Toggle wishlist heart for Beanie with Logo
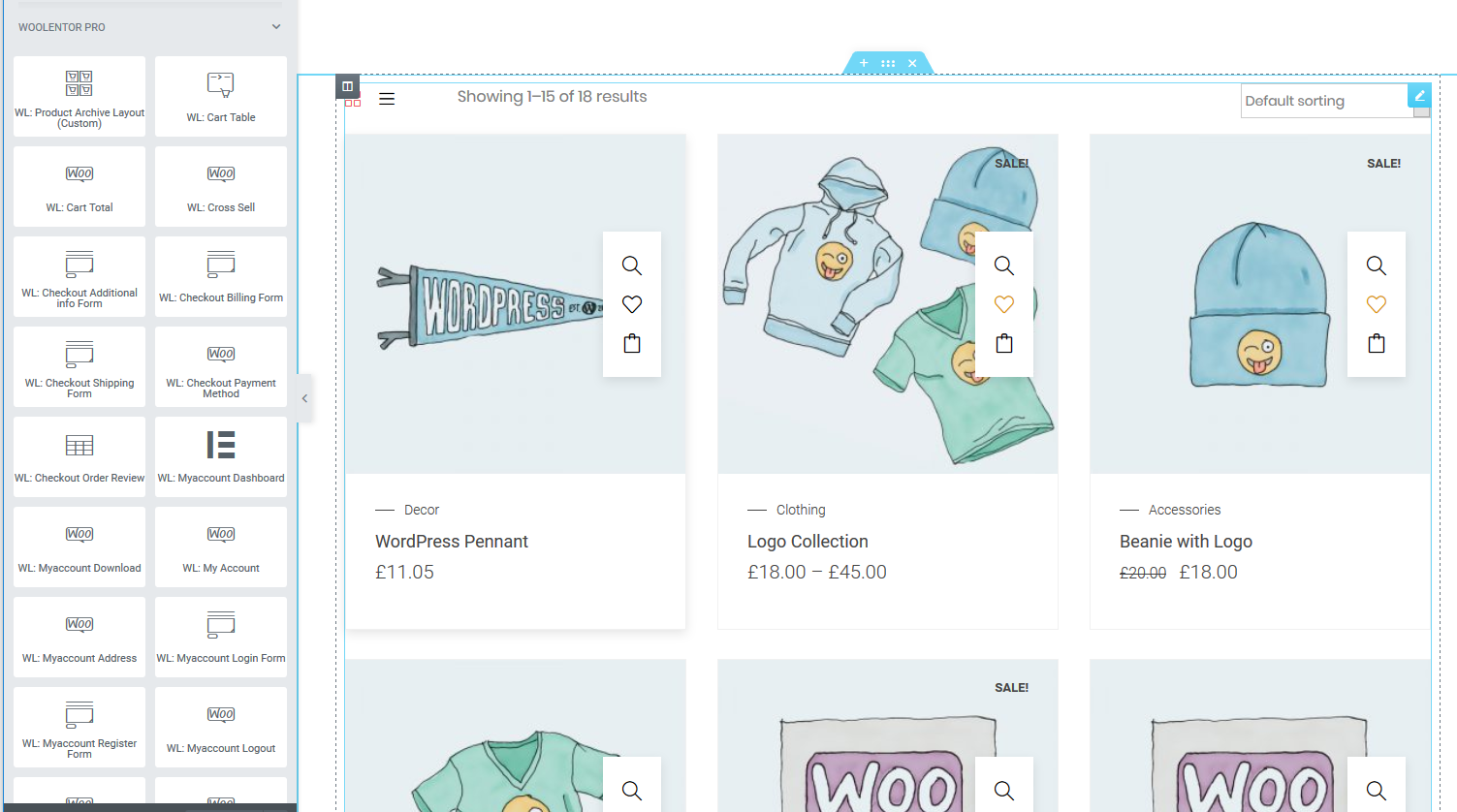The image size is (1457, 812). (1377, 304)
